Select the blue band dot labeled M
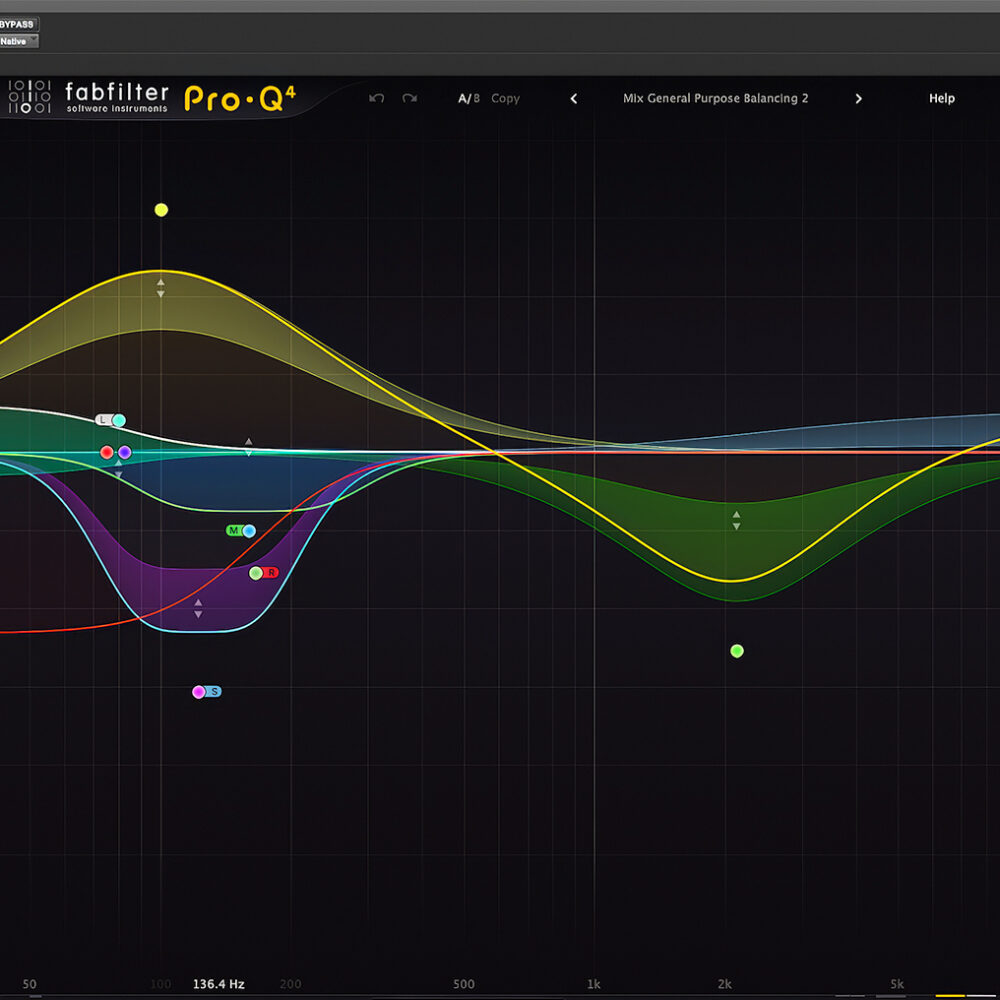1000x1000 pixels. coord(249,531)
